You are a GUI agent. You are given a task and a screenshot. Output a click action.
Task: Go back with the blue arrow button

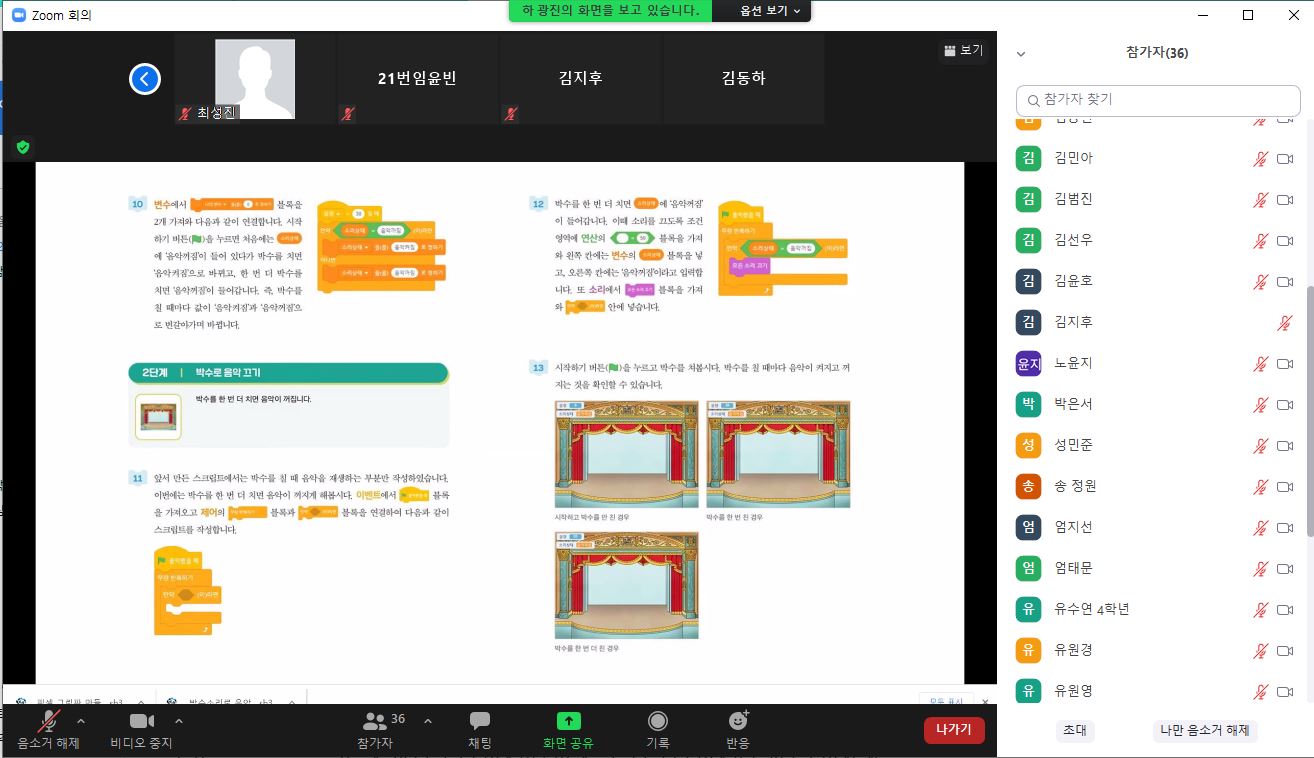click(x=145, y=79)
